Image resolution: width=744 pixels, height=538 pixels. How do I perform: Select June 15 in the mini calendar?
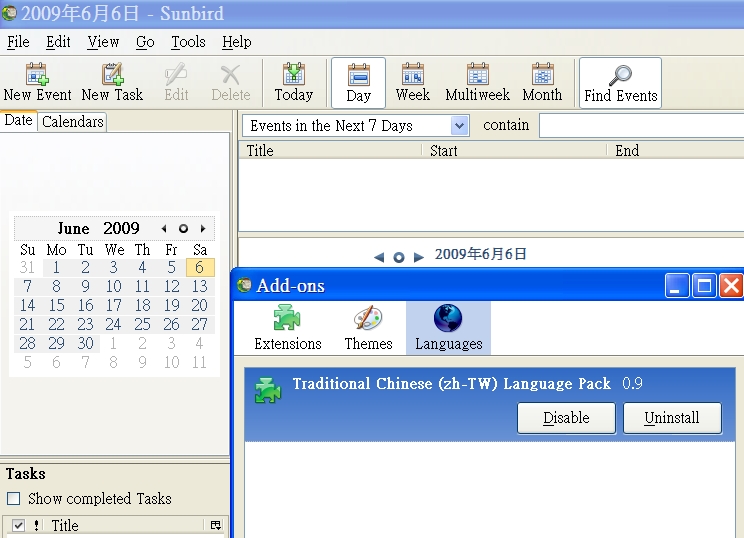point(56,305)
